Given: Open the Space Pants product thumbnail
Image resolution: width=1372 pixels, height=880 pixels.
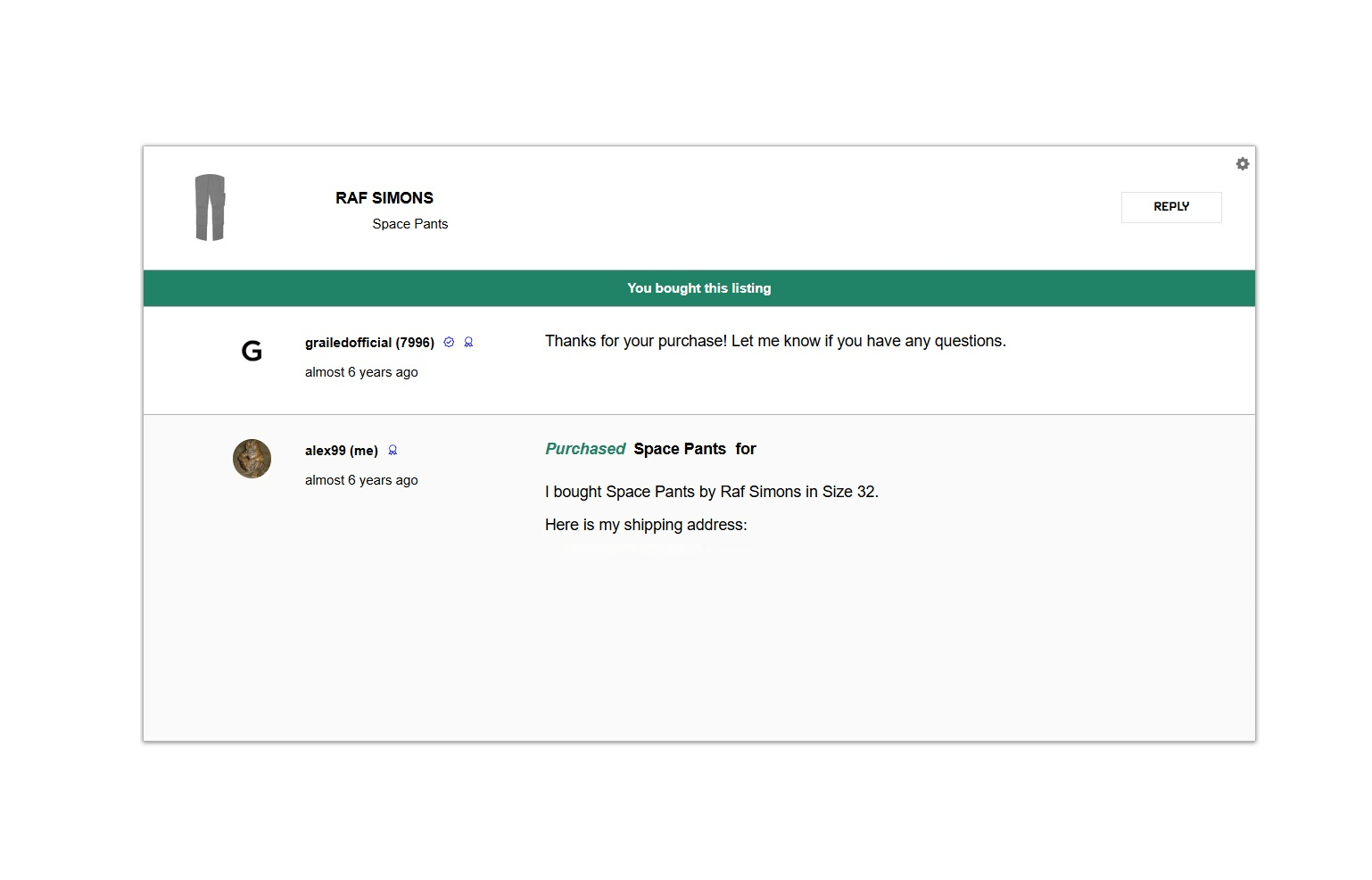Looking at the screenshot, I should (x=210, y=208).
